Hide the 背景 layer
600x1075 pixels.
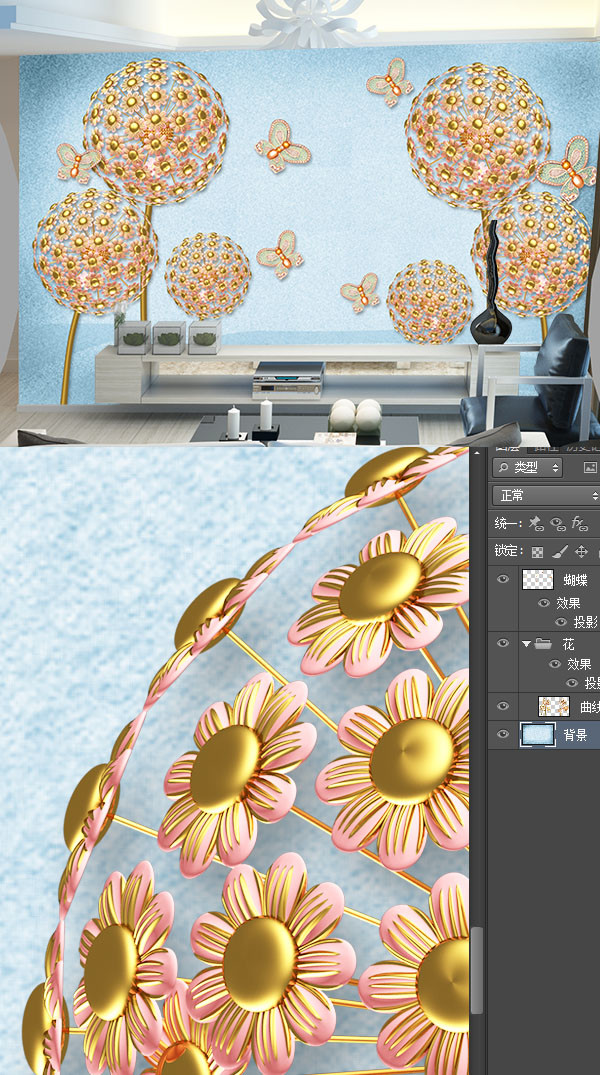pyautogui.click(x=503, y=734)
